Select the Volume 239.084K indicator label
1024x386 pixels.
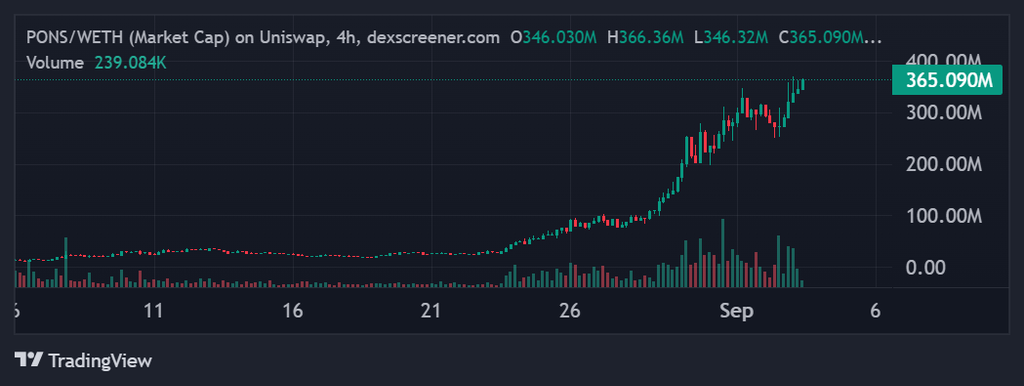point(97,63)
